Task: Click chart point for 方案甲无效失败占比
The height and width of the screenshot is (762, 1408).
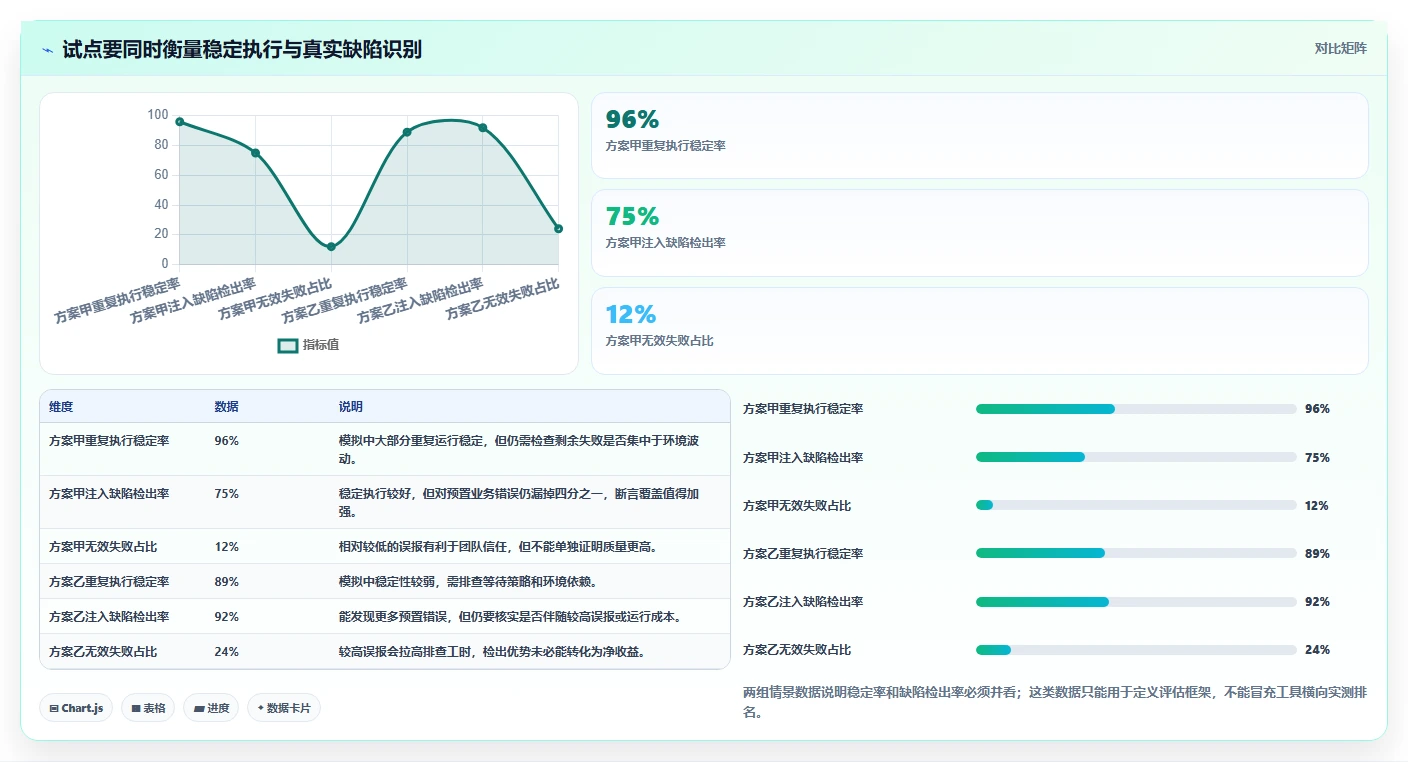Action: (331, 247)
